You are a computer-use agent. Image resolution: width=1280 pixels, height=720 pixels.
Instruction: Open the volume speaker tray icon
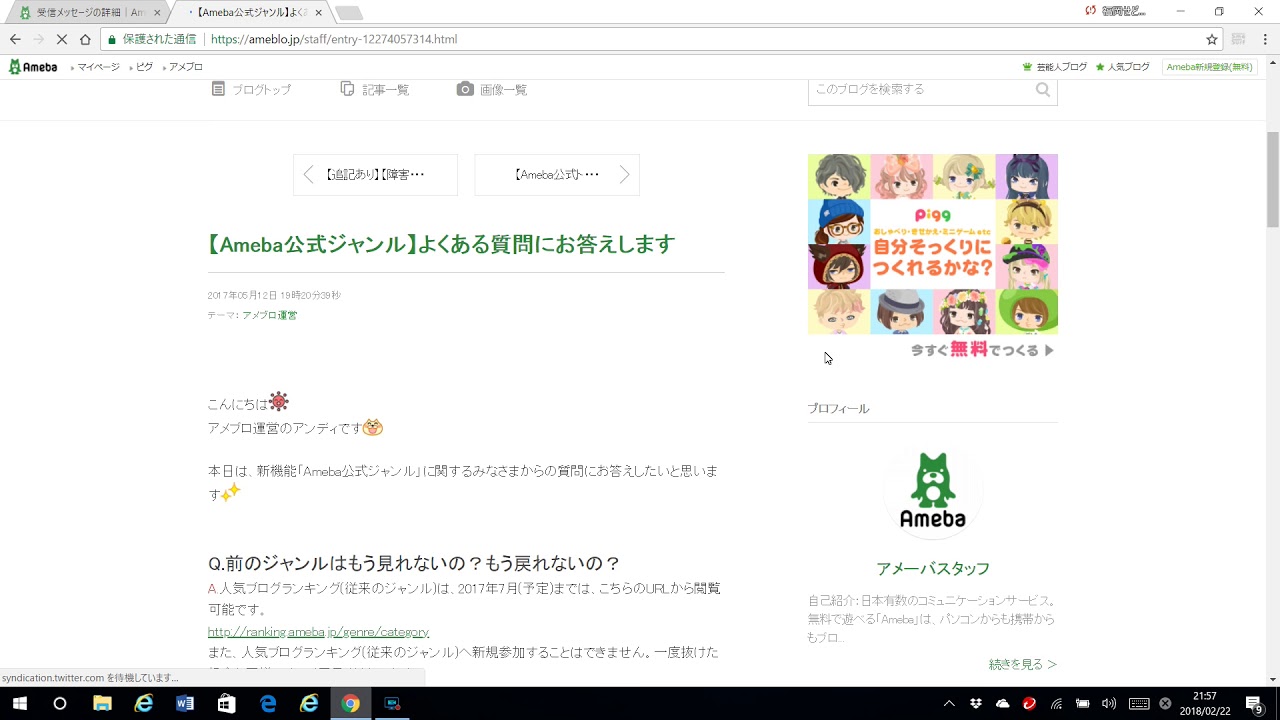(x=1109, y=703)
